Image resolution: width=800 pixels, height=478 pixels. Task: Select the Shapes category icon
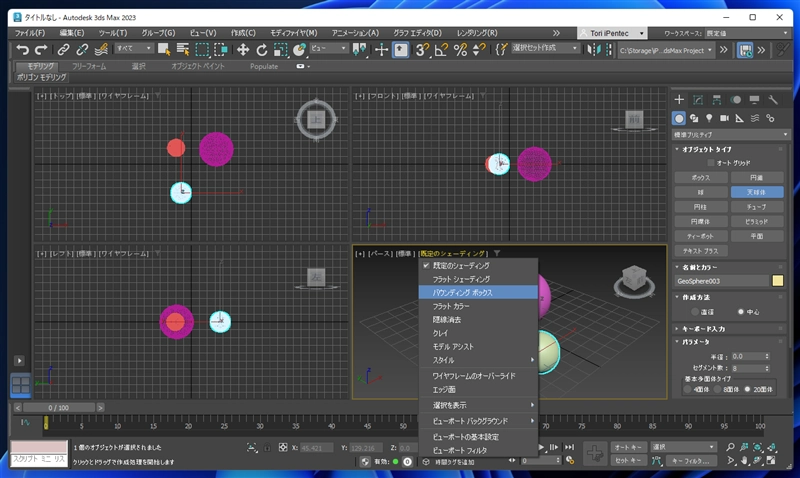pyautogui.click(x=694, y=118)
